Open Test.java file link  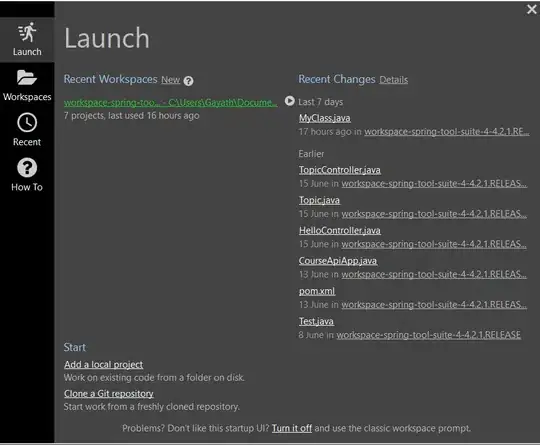pyautogui.click(x=316, y=321)
